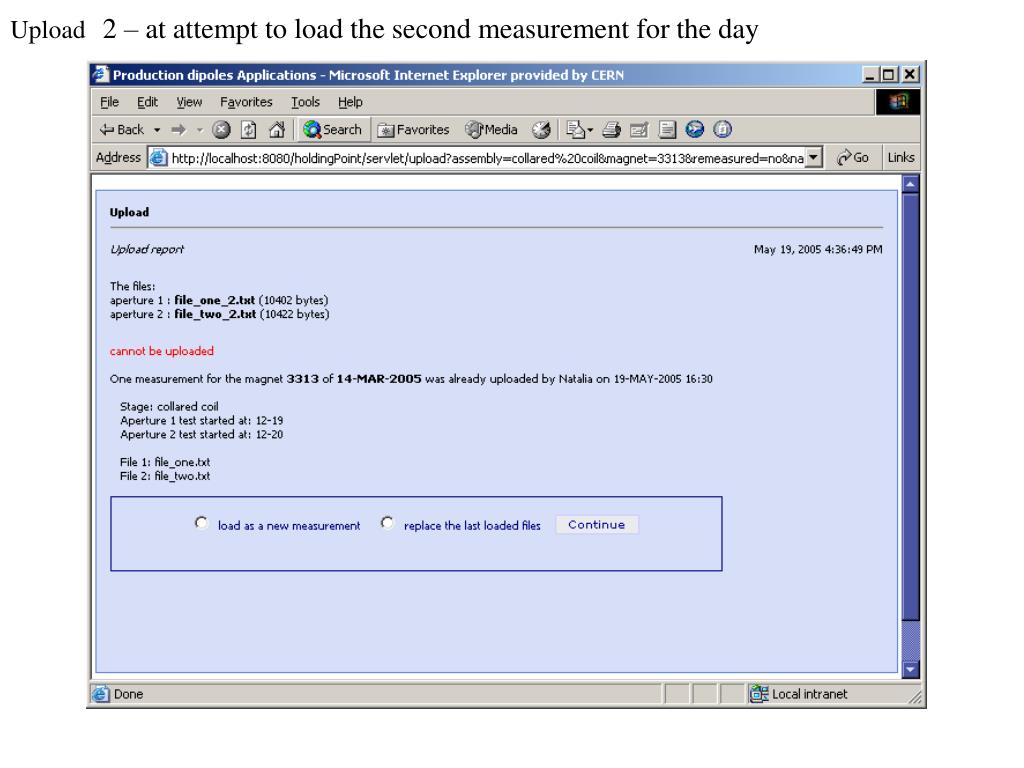Open the File menu

coord(109,102)
